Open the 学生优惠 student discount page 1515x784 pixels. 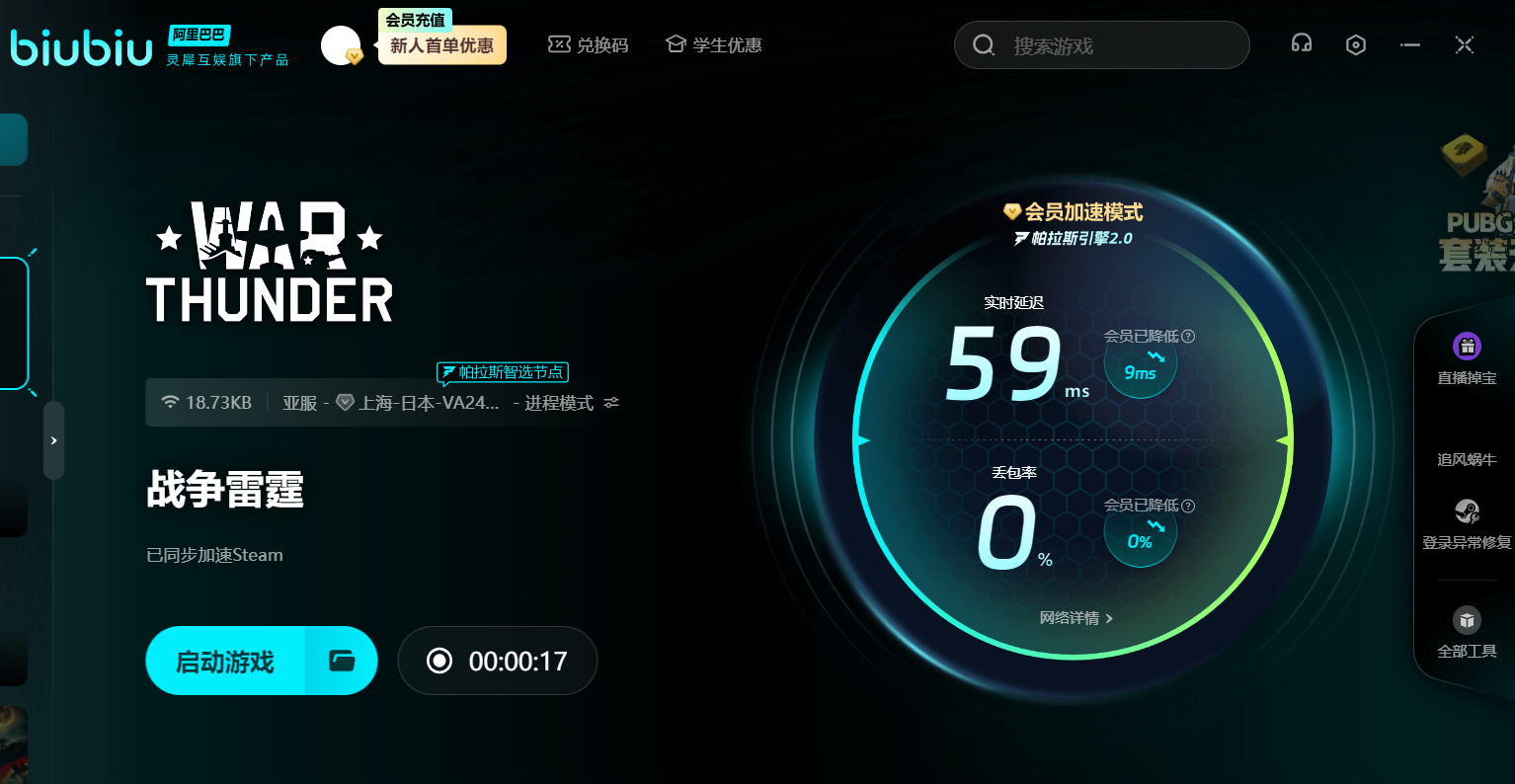pos(713,45)
